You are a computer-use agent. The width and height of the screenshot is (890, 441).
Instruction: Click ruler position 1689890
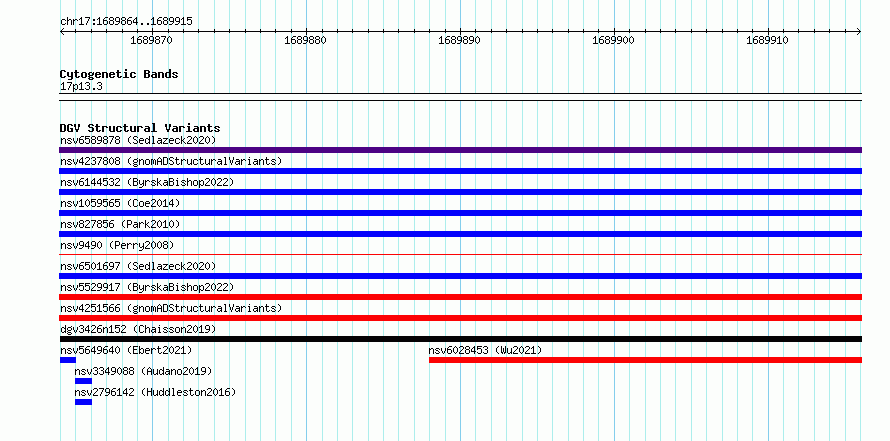460,40
